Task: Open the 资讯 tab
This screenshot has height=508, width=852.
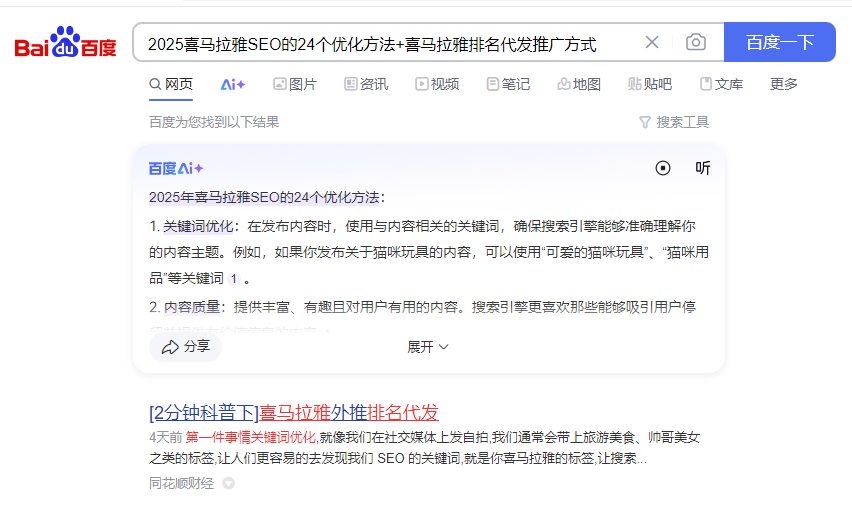Action: (366, 84)
